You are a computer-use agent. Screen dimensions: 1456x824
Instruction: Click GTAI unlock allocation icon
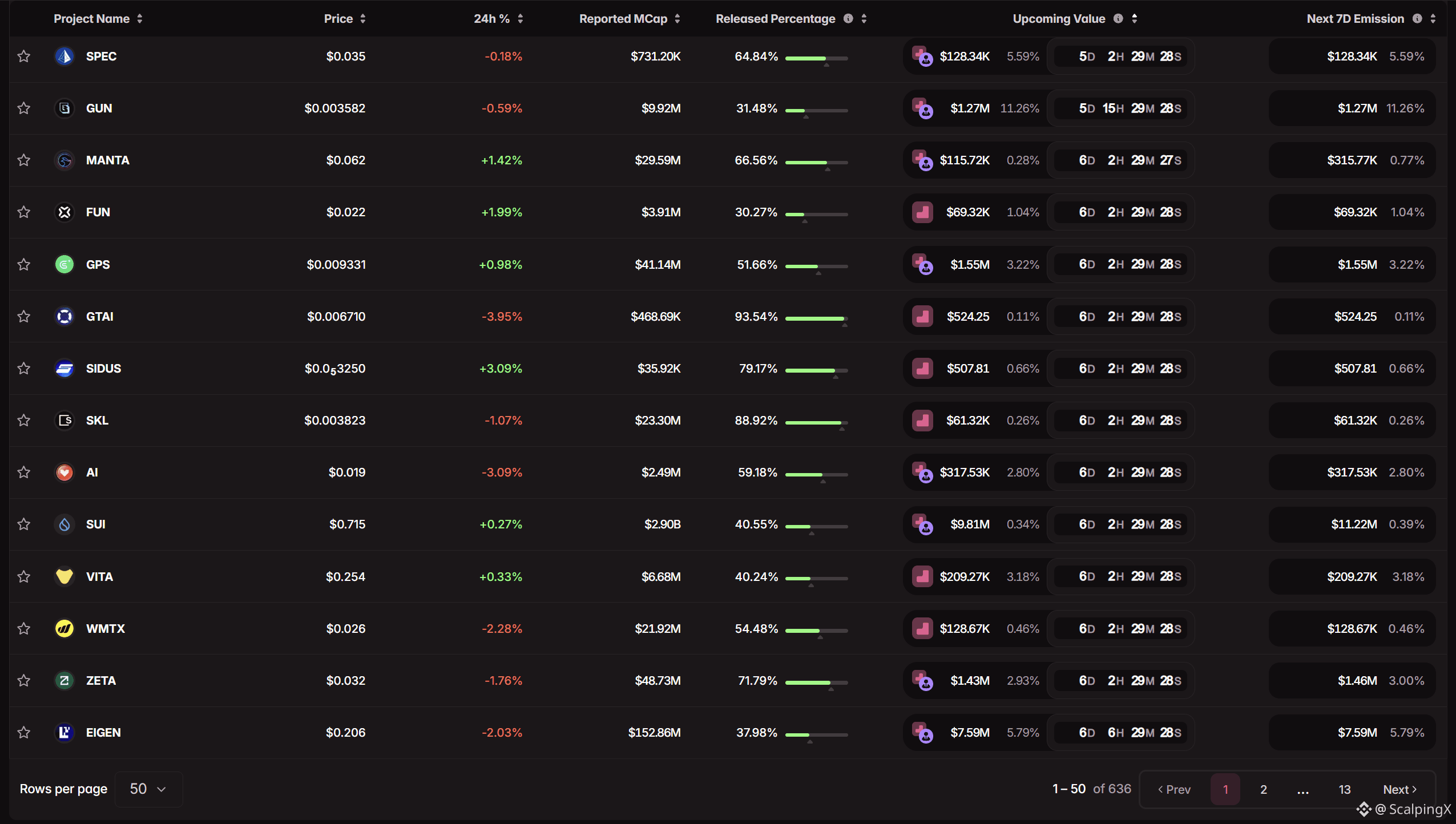(922, 316)
